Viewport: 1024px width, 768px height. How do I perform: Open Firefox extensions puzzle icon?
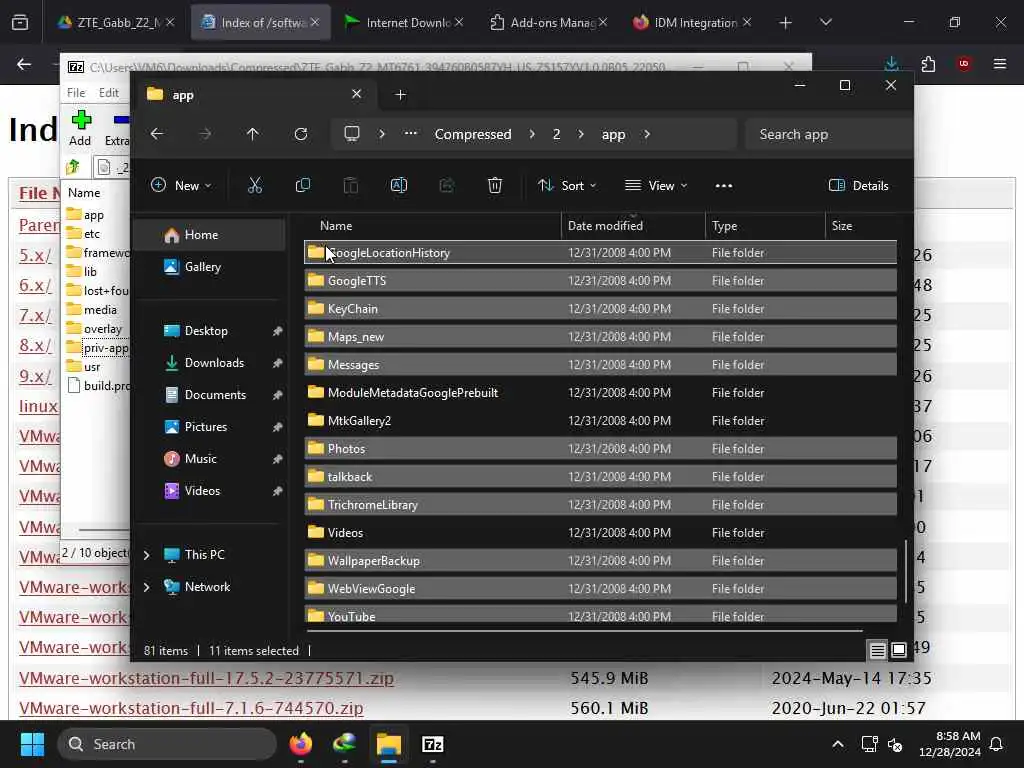click(928, 63)
